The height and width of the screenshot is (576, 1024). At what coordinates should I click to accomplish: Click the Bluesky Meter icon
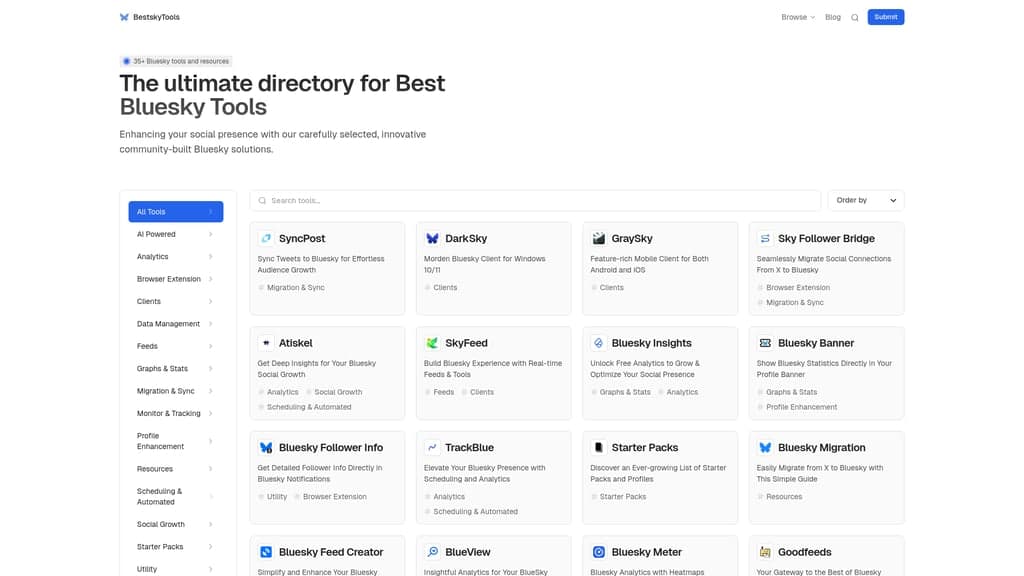pos(598,551)
